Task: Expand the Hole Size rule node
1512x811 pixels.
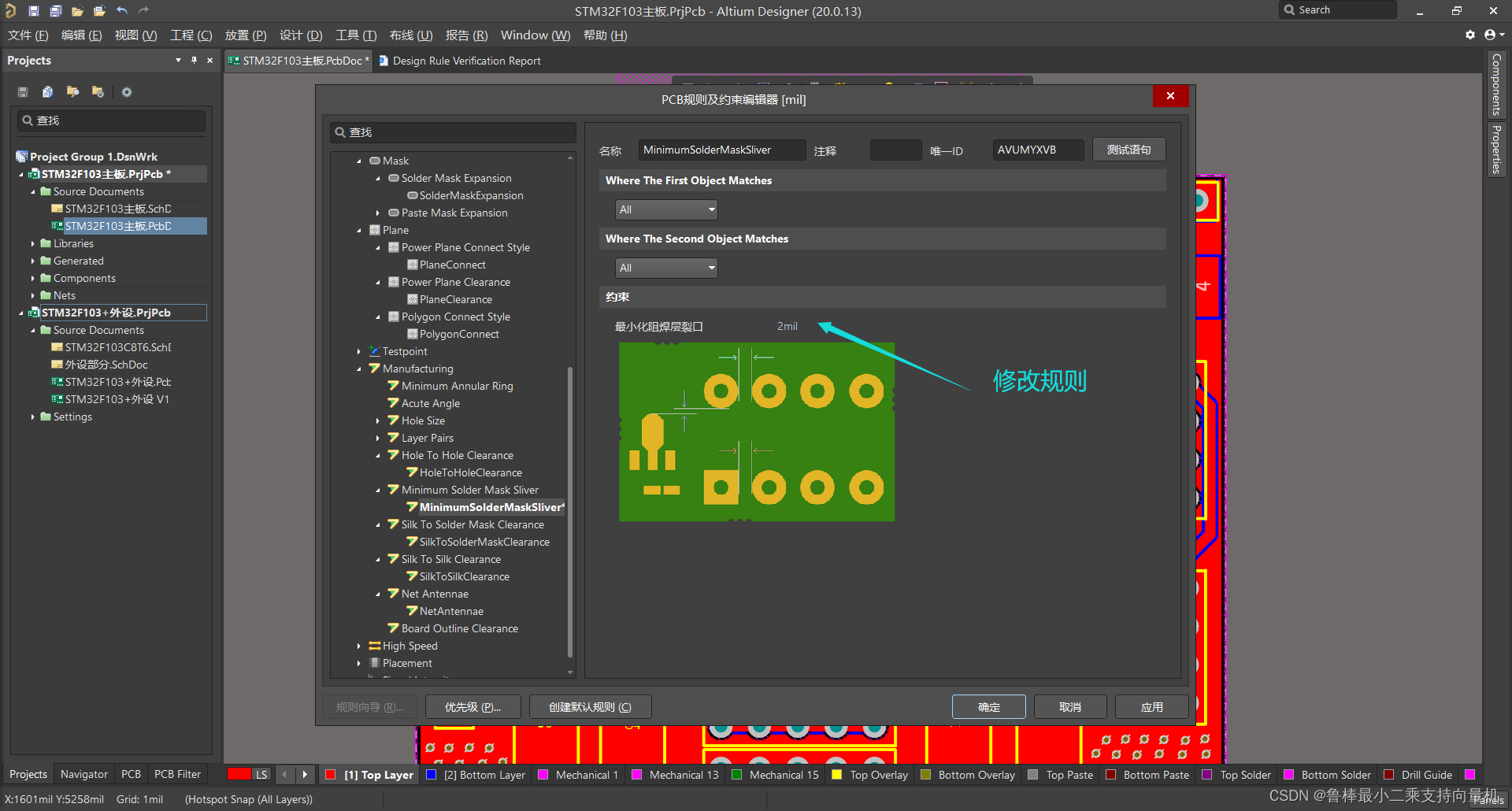Action: pyautogui.click(x=378, y=420)
